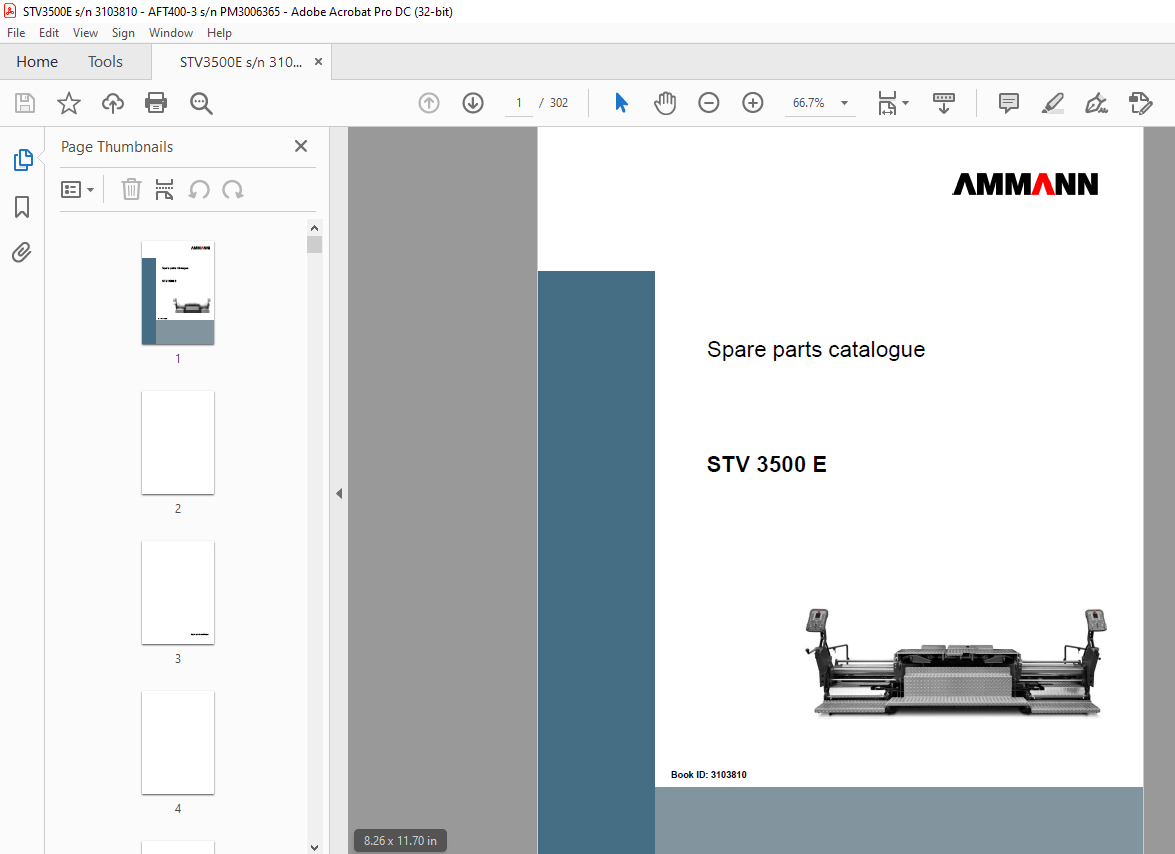Viewport: 1175px width, 854px height.
Task: Switch to the Tools tab
Action: (x=105, y=61)
